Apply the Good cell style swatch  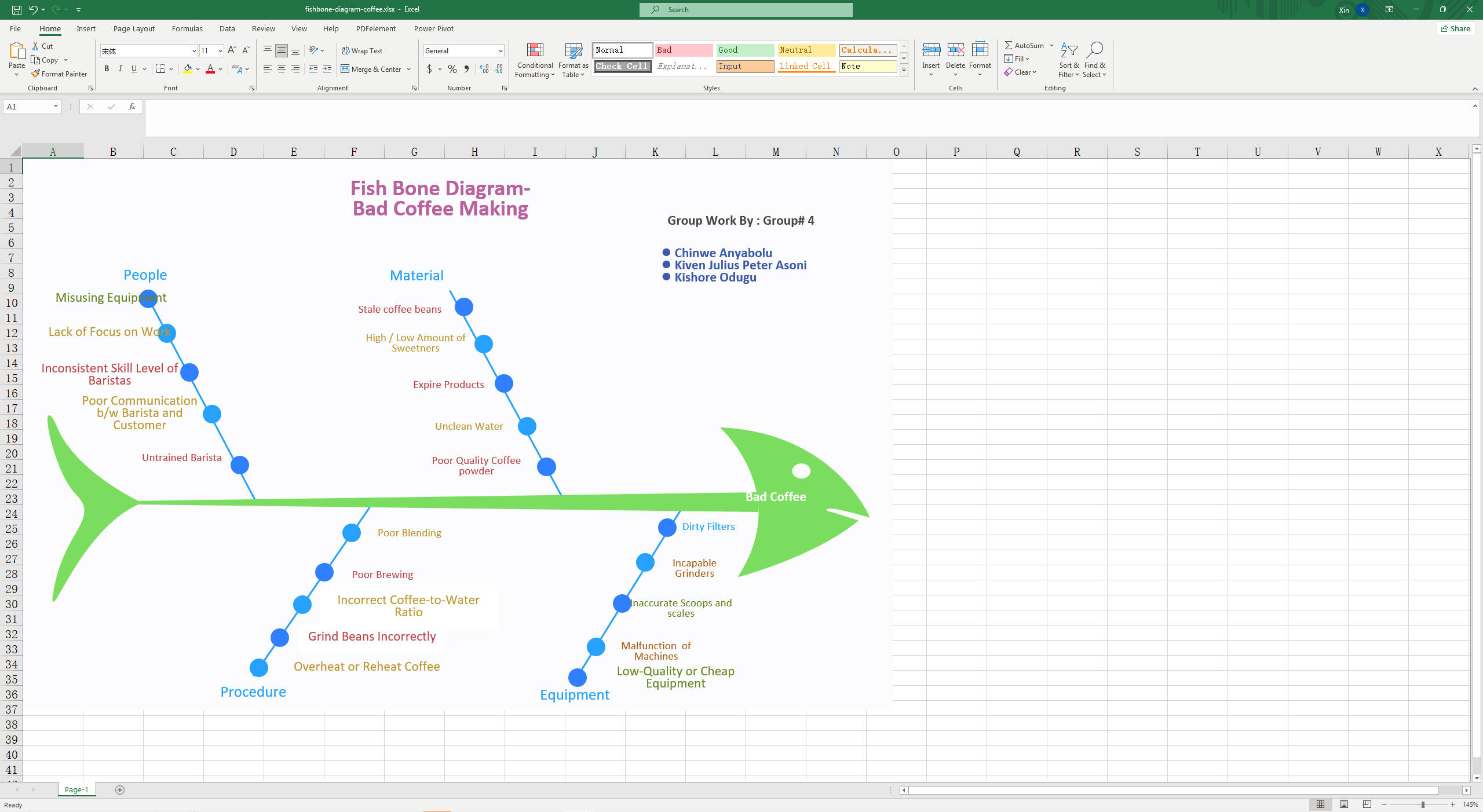[x=744, y=50]
